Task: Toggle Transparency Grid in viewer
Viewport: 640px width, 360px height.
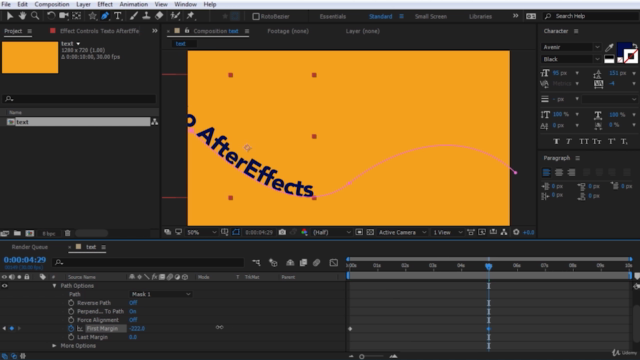Action: tap(370, 232)
